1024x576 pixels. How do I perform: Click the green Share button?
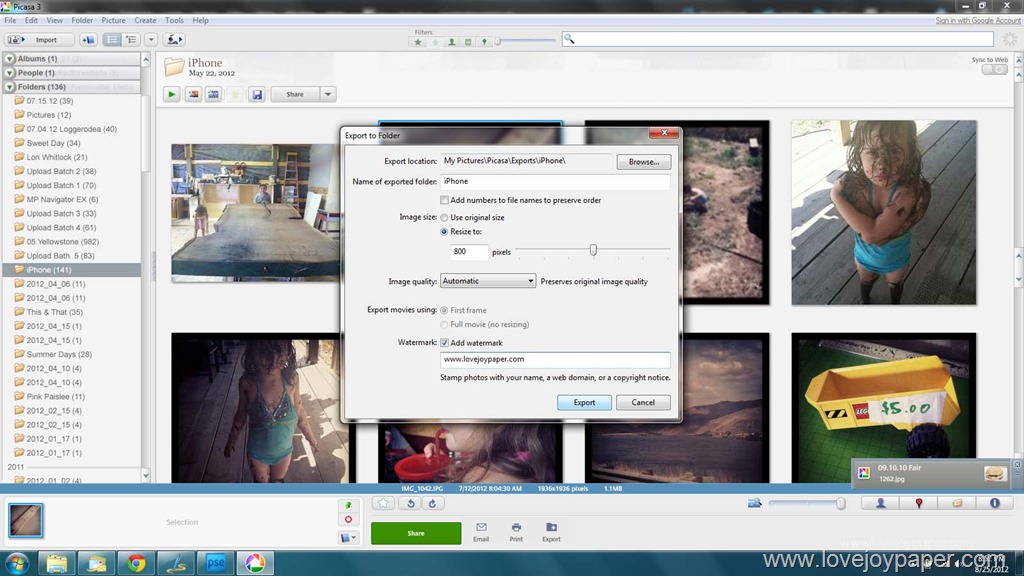coord(416,533)
